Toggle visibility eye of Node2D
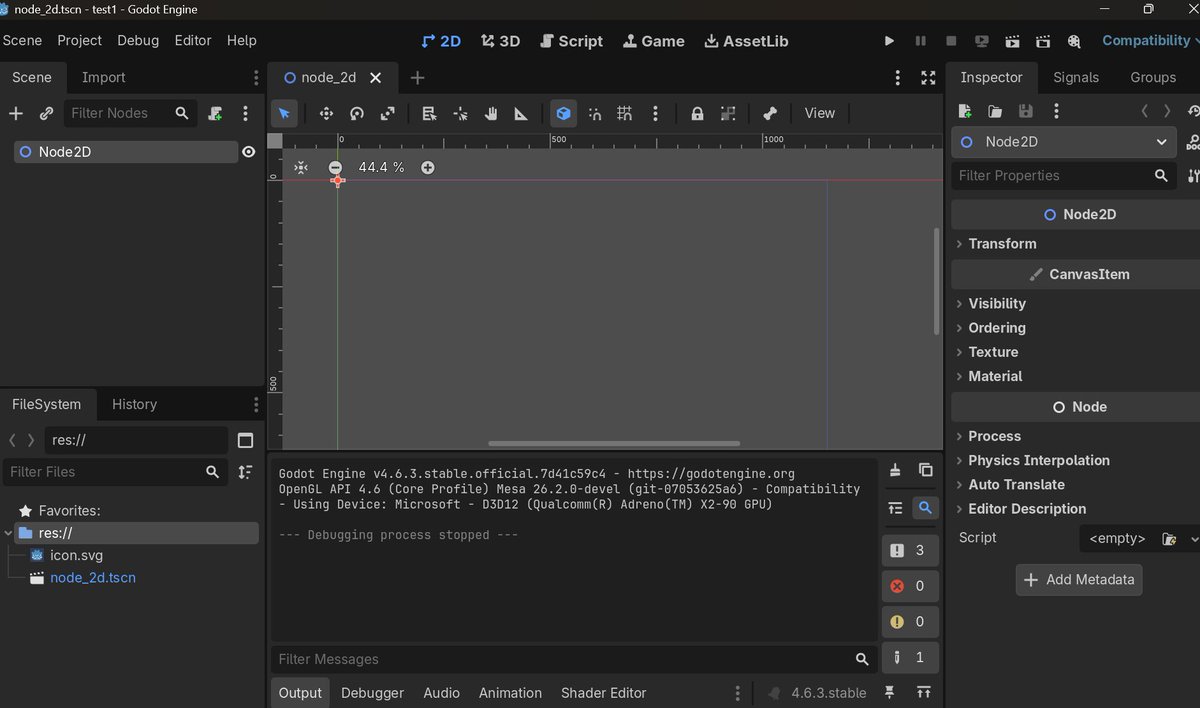1200x708 pixels. click(249, 152)
